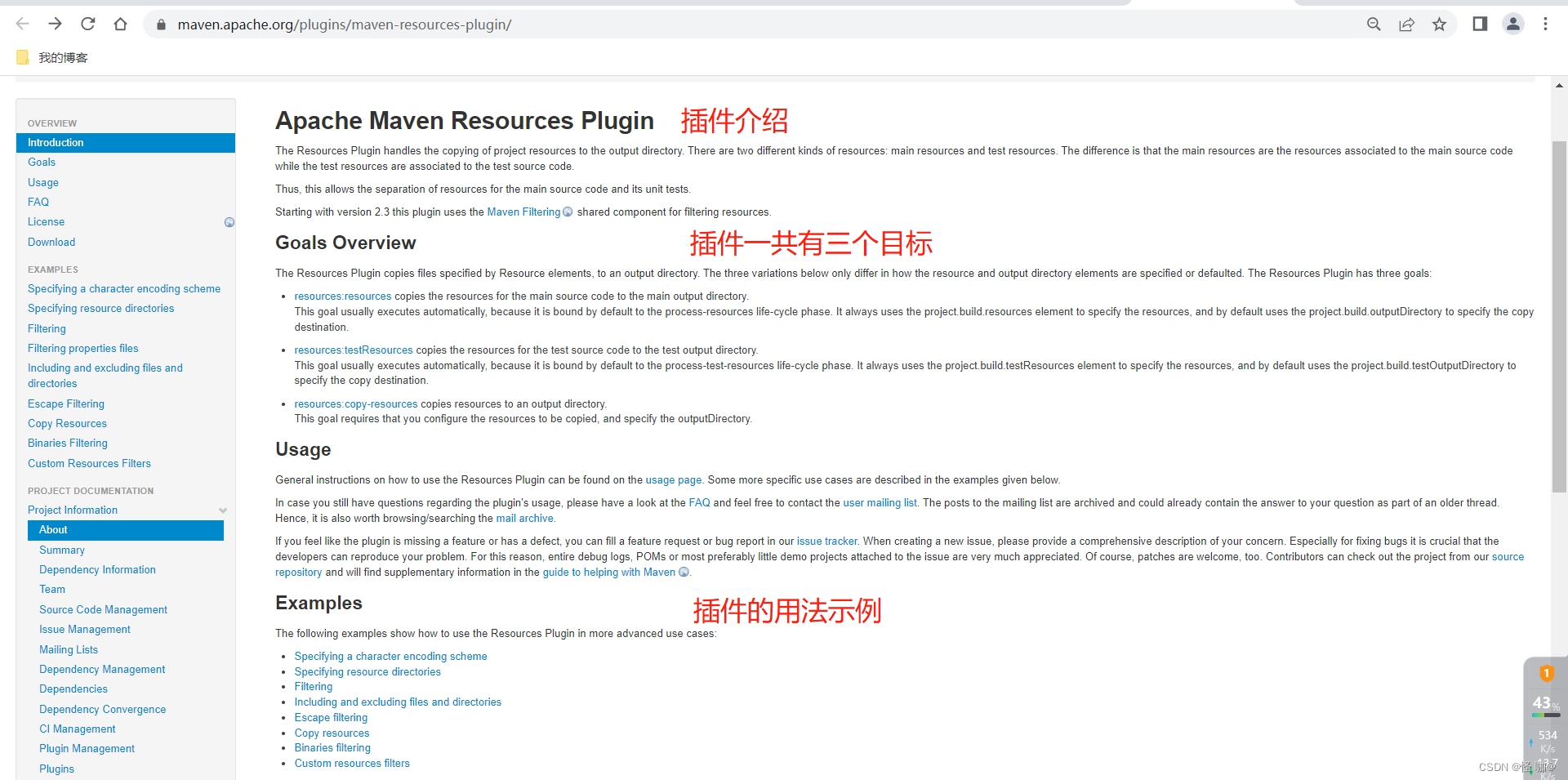Open Dependency Management item
Viewport: 1568px width, 780px height.
(102, 670)
